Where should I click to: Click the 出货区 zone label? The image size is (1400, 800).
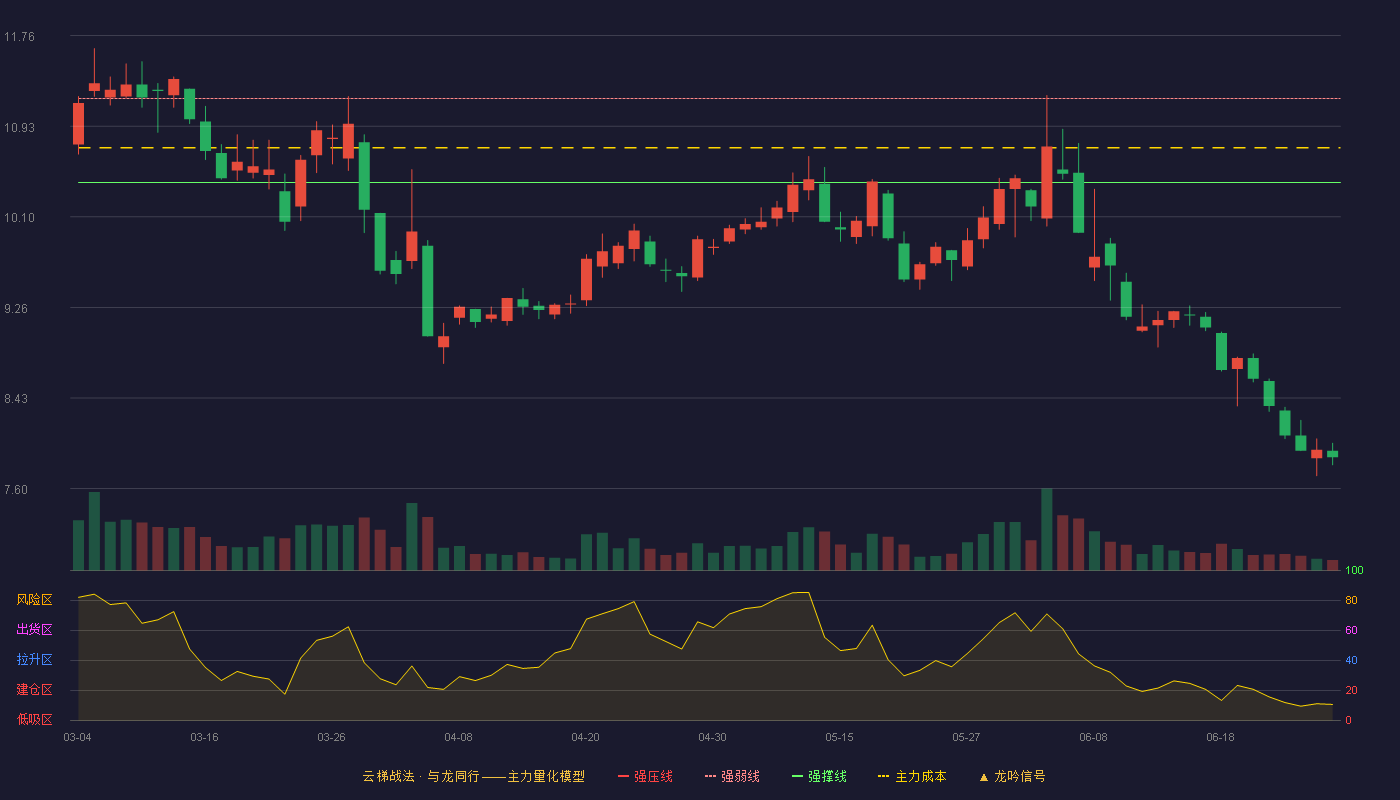point(34,630)
